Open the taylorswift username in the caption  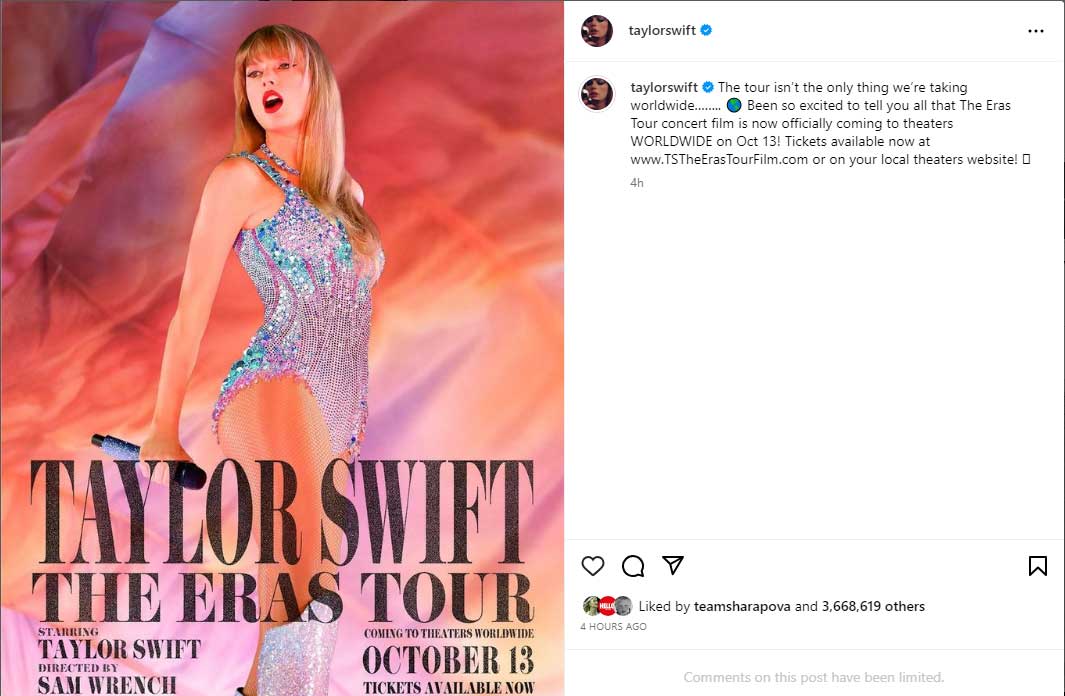tap(663, 88)
